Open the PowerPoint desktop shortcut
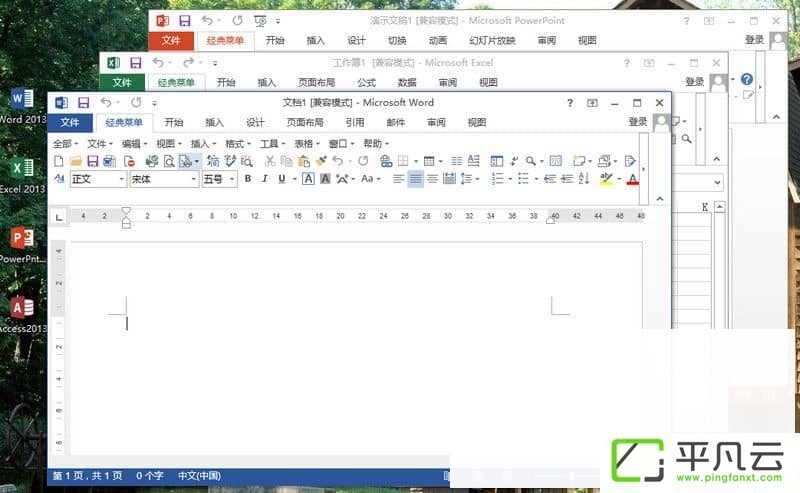 pos(22,245)
